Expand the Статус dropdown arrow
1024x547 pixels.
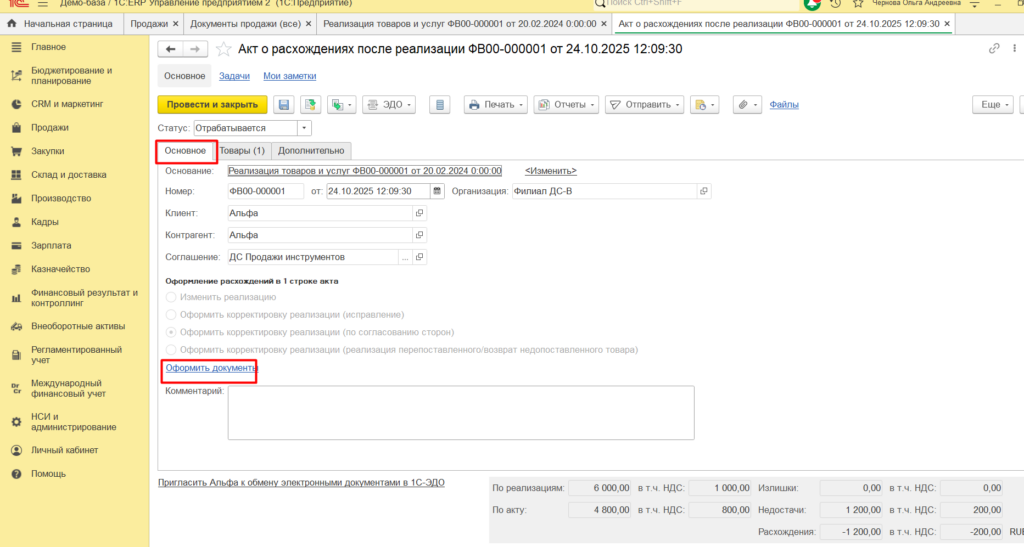[x=304, y=128]
